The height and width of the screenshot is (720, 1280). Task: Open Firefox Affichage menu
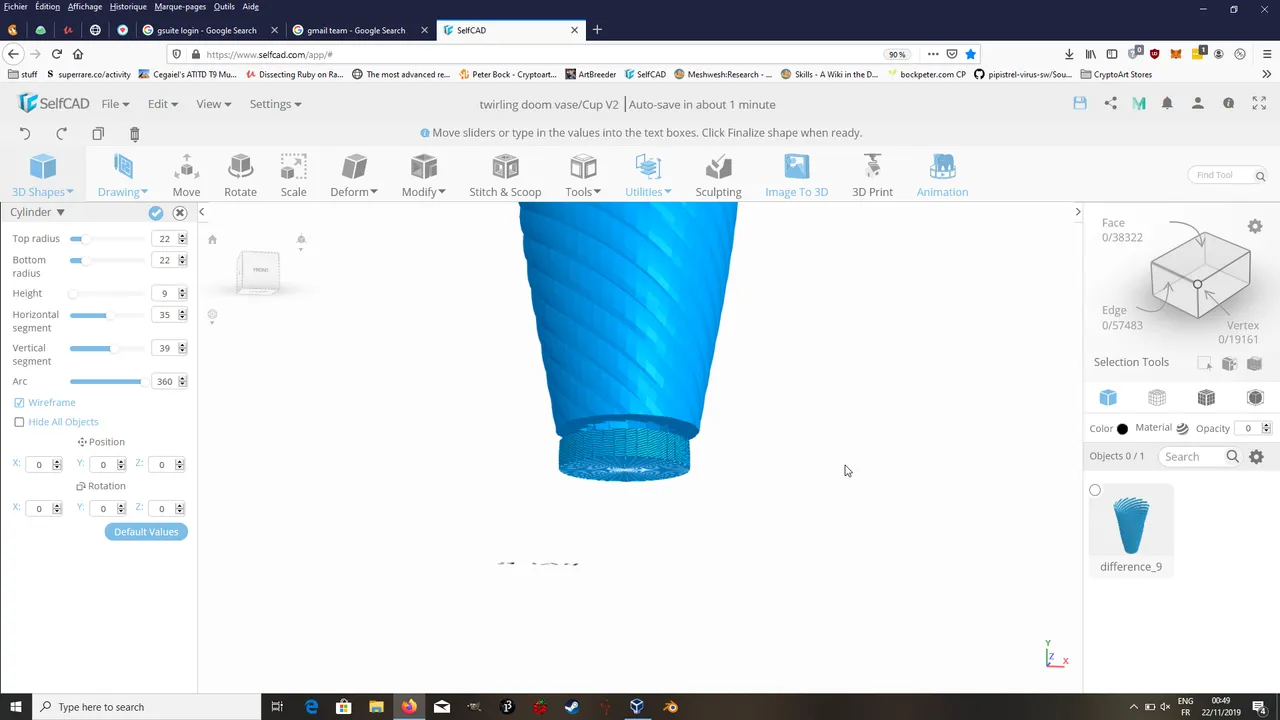[85, 7]
